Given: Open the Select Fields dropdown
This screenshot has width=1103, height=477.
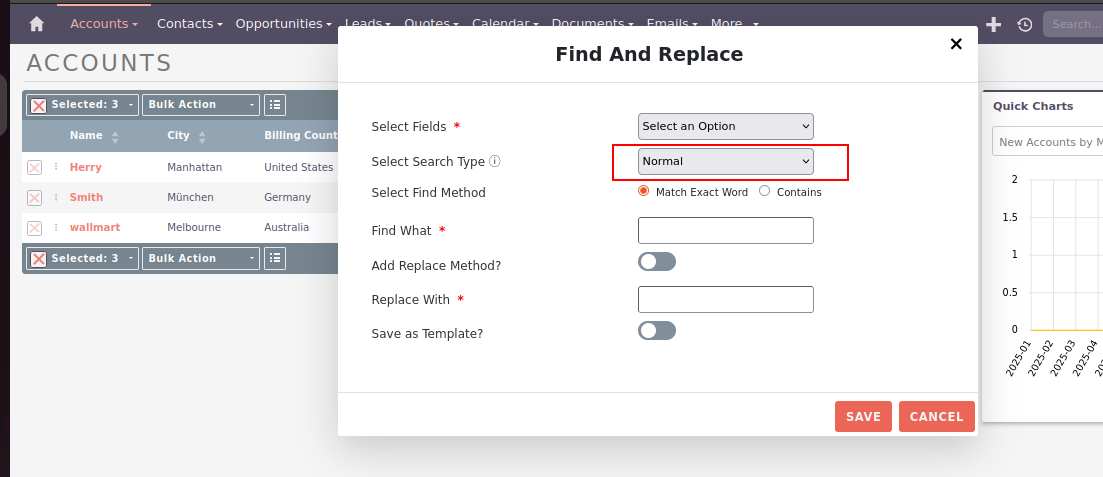Looking at the screenshot, I should click(x=725, y=126).
